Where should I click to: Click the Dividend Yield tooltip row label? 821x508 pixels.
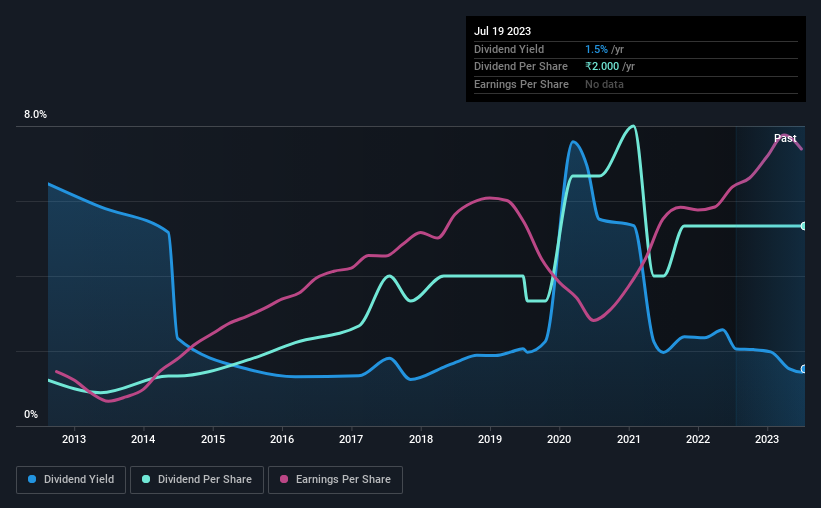tap(509, 49)
